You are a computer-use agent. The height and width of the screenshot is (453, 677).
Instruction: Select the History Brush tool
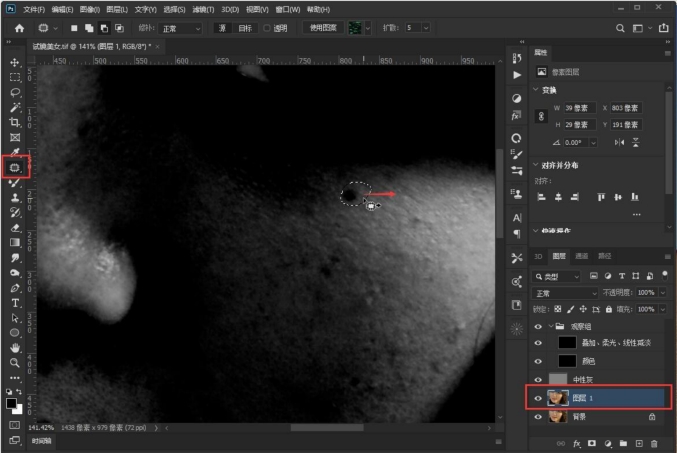point(15,212)
